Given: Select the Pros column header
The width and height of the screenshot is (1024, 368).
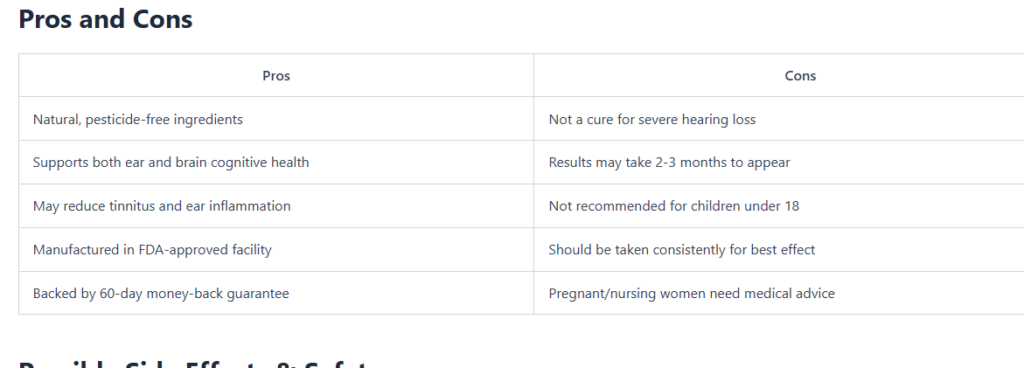Looking at the screenshot, I should (x=276, y=76).
